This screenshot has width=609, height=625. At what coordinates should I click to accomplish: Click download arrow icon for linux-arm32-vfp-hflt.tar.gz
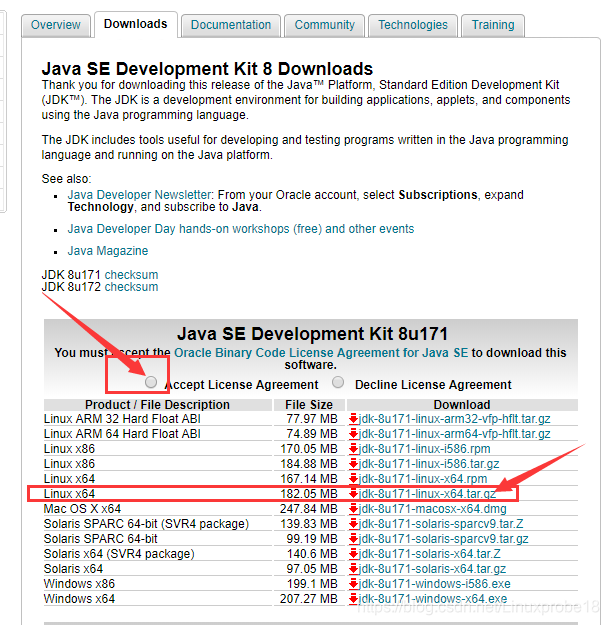click(353, 419)
